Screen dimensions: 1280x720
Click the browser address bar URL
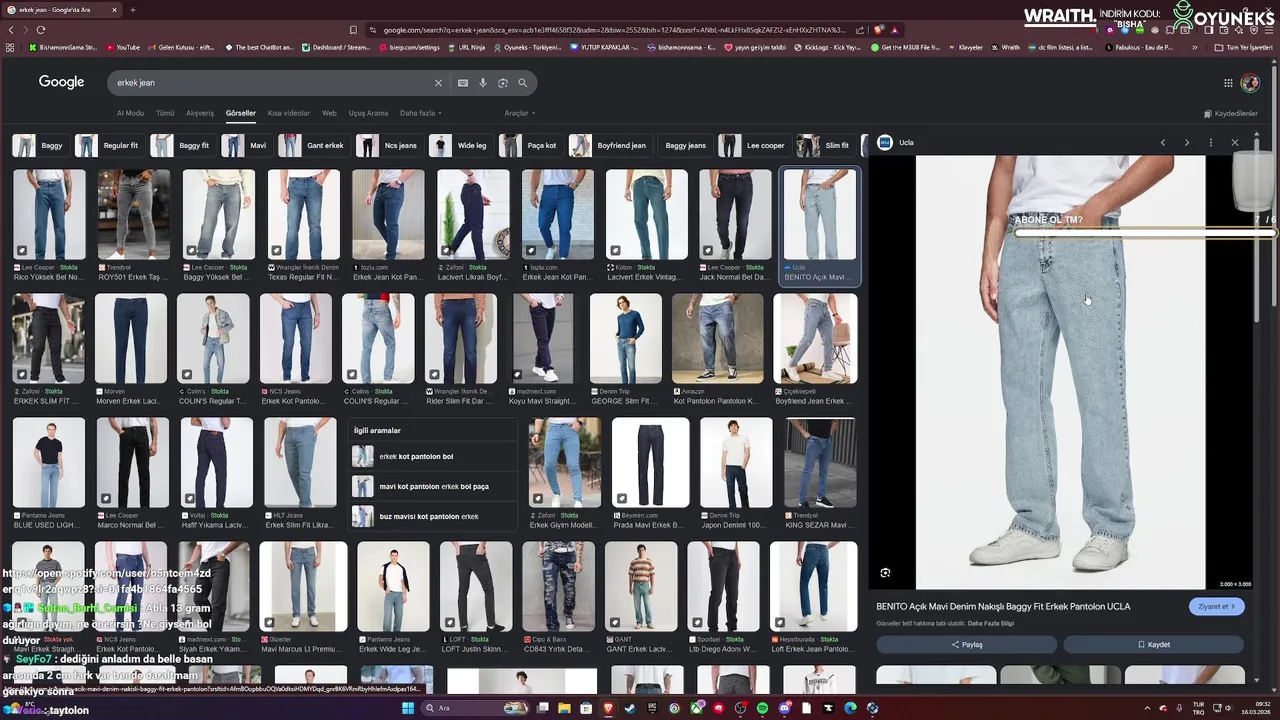[x=615, y=30]
